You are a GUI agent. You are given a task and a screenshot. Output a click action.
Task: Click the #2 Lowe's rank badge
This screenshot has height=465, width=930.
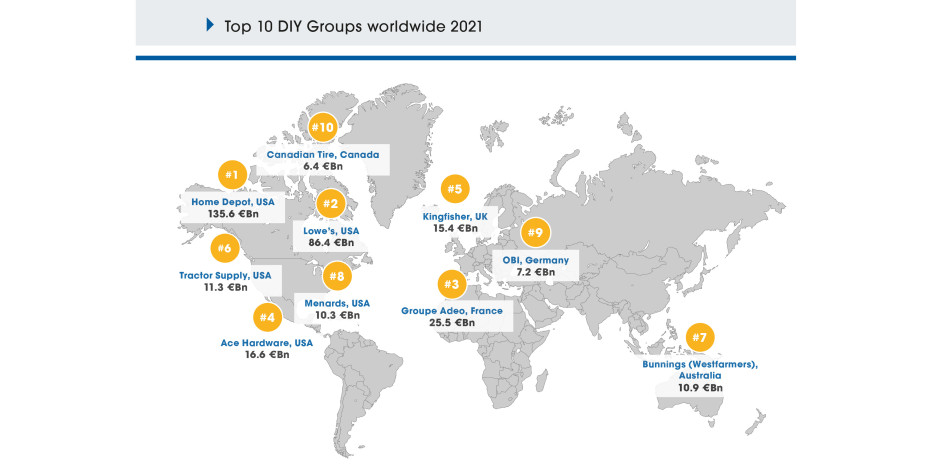(x=329, y=204)
